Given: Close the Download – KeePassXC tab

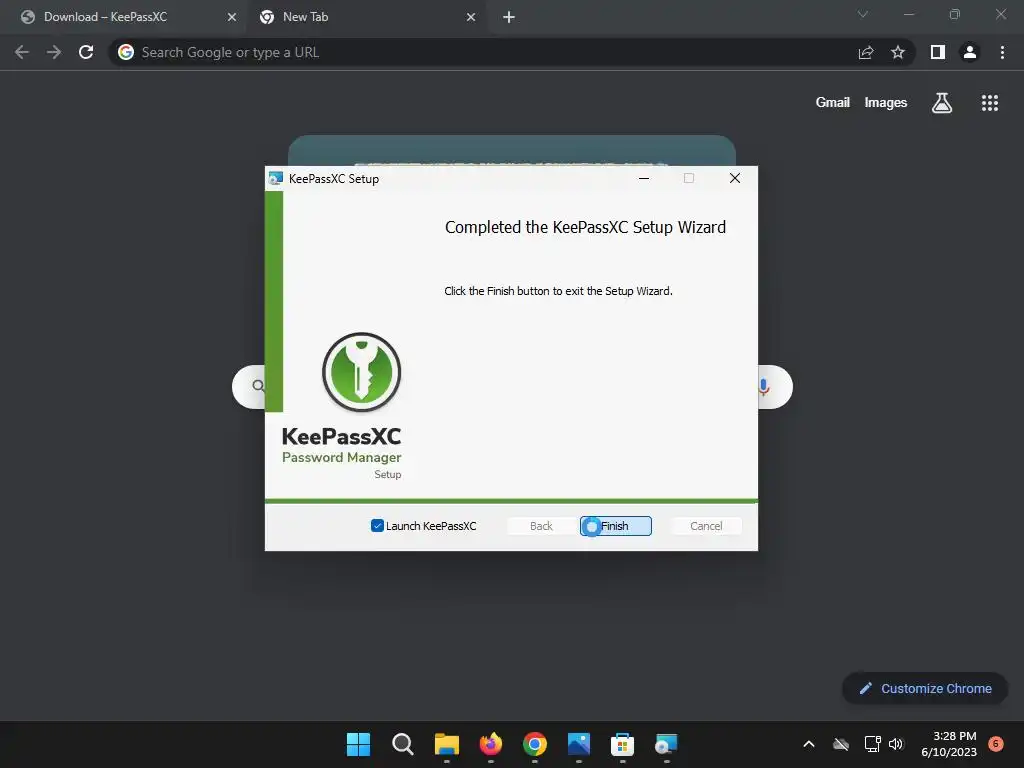Looking at the screenshot, I should click(232, 17).
